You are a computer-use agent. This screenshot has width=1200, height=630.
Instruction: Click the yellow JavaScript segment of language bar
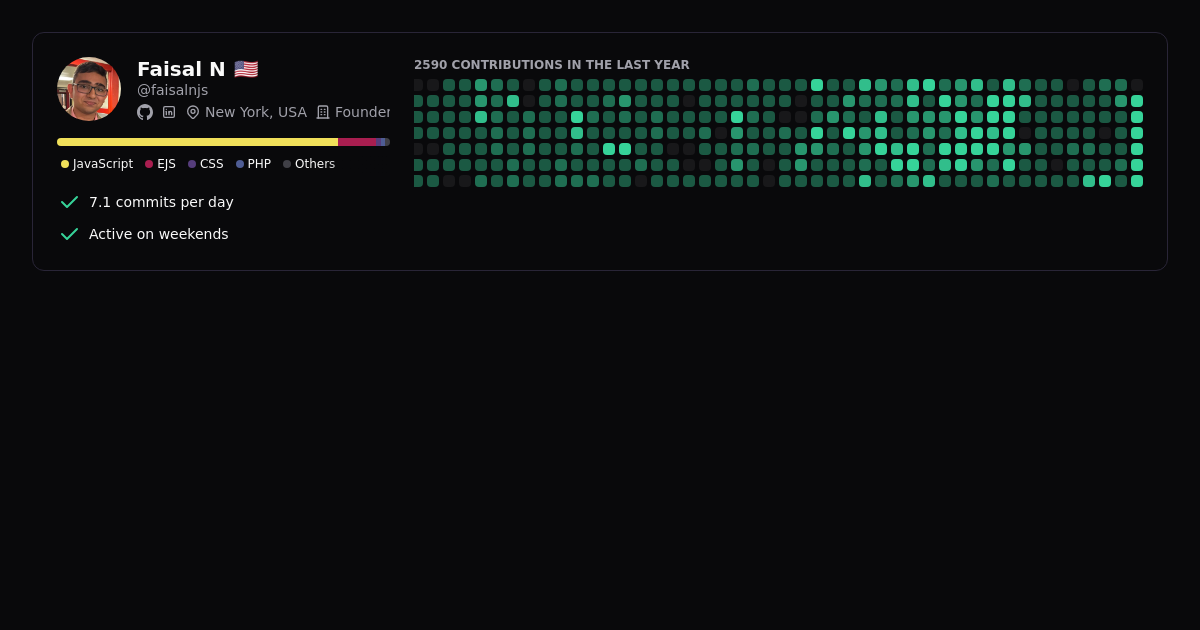pos(197,142)
